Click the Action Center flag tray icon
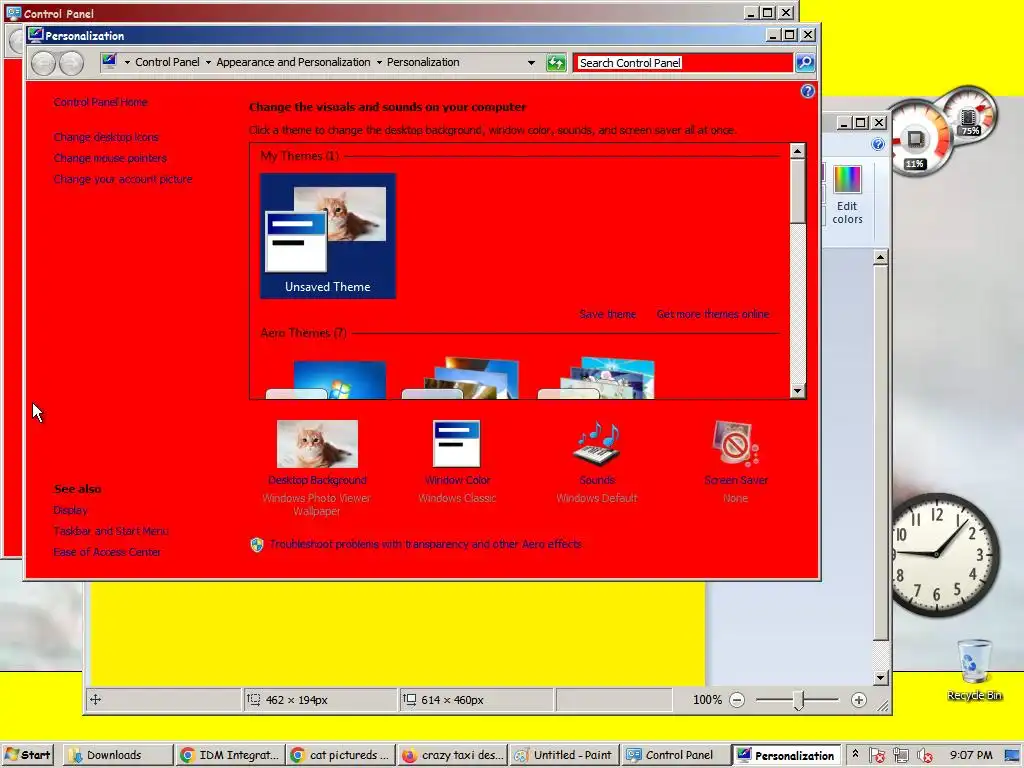 [x=877, y=755]
